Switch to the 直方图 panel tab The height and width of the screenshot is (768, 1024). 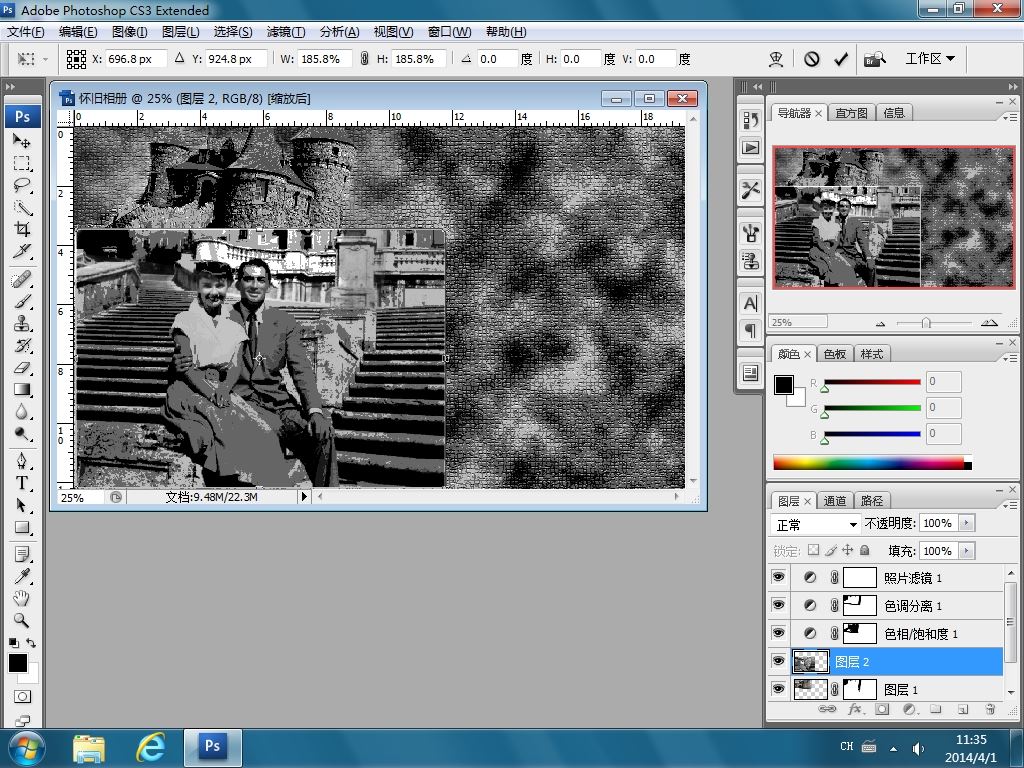point(852,113)
